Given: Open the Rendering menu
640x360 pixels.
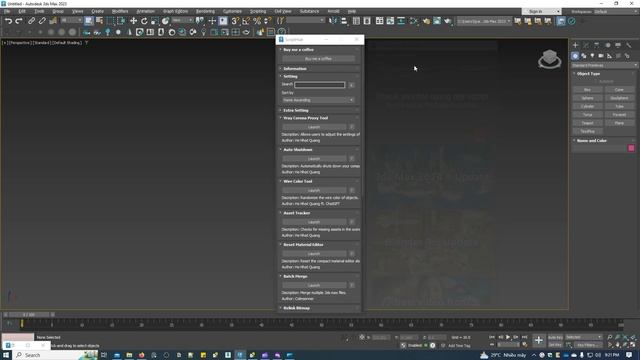Looking at the screenshot, I should pos(205,11).
